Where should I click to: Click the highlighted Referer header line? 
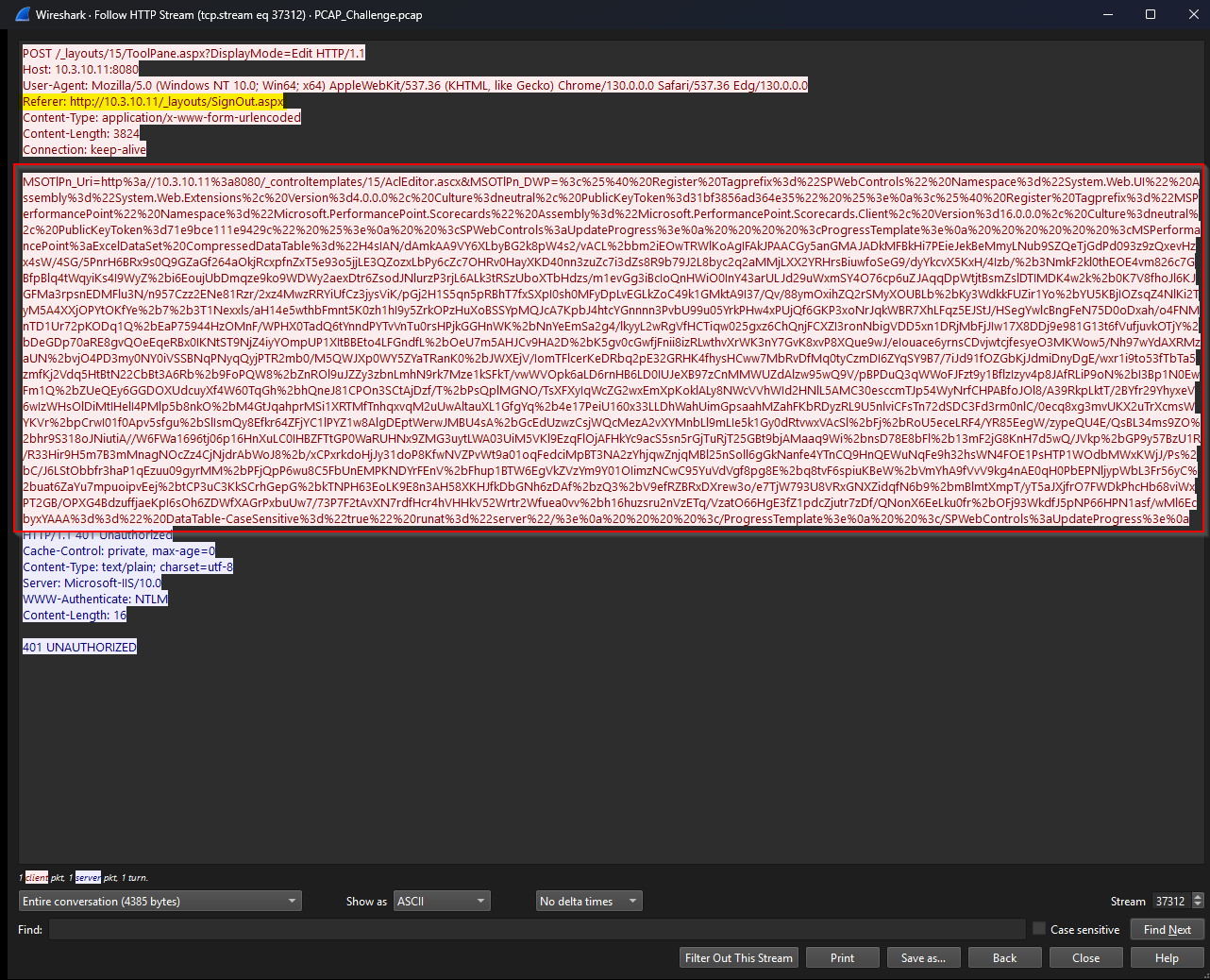tap(153, 102)
